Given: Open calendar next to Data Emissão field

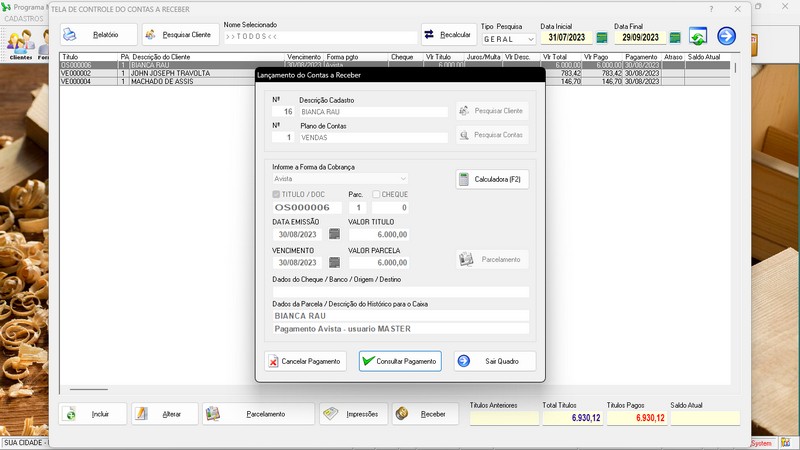Looking at the screenshot, I should [x=335, y=234].
